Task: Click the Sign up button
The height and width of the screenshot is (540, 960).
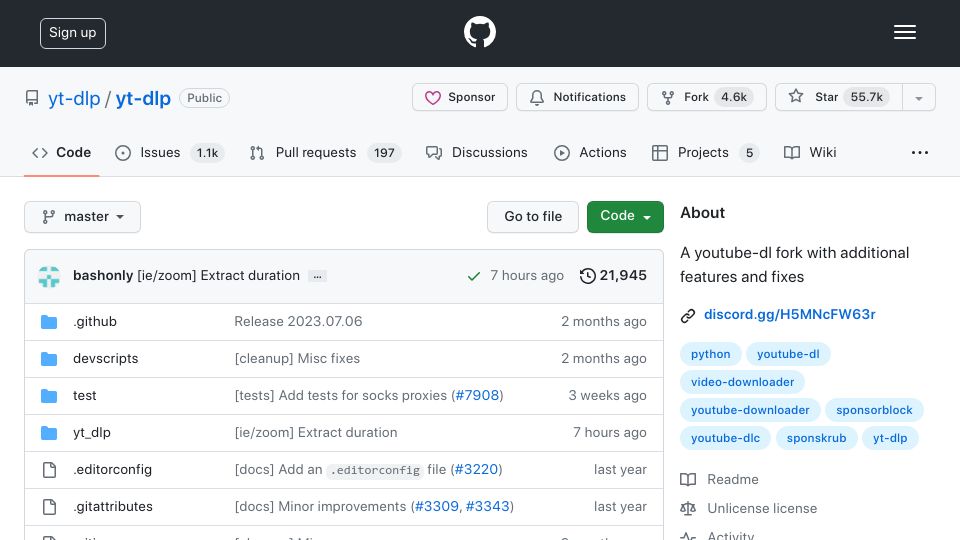Action: 73,33
